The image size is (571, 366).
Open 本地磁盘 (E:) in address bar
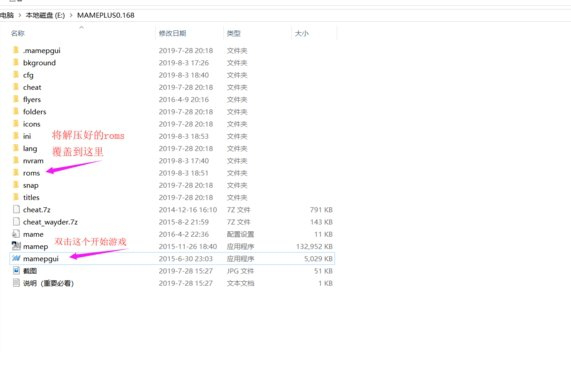tap(45, 15)
